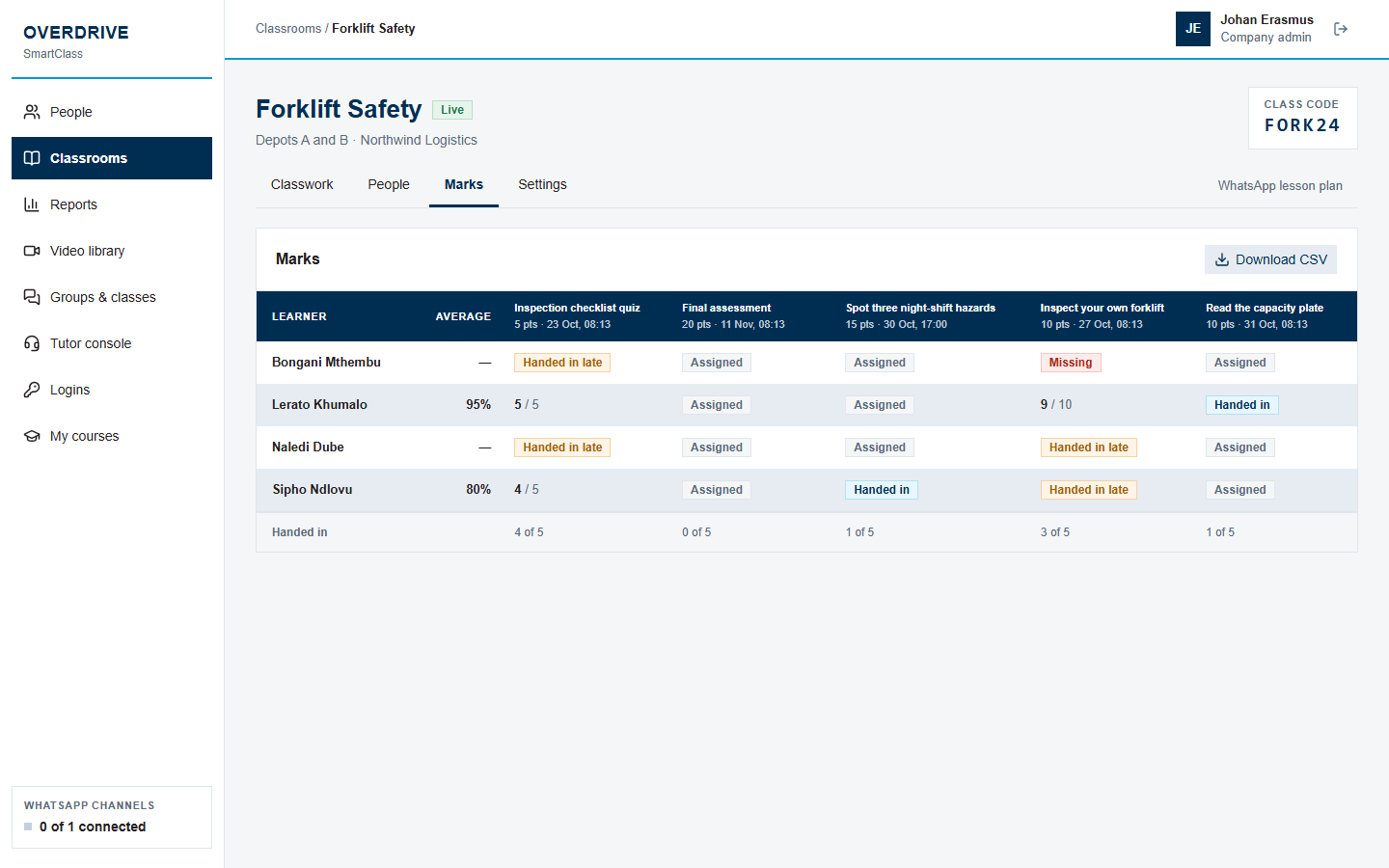Click the Groups & classes chat icon
The image size is (1389, 868).
32,297
